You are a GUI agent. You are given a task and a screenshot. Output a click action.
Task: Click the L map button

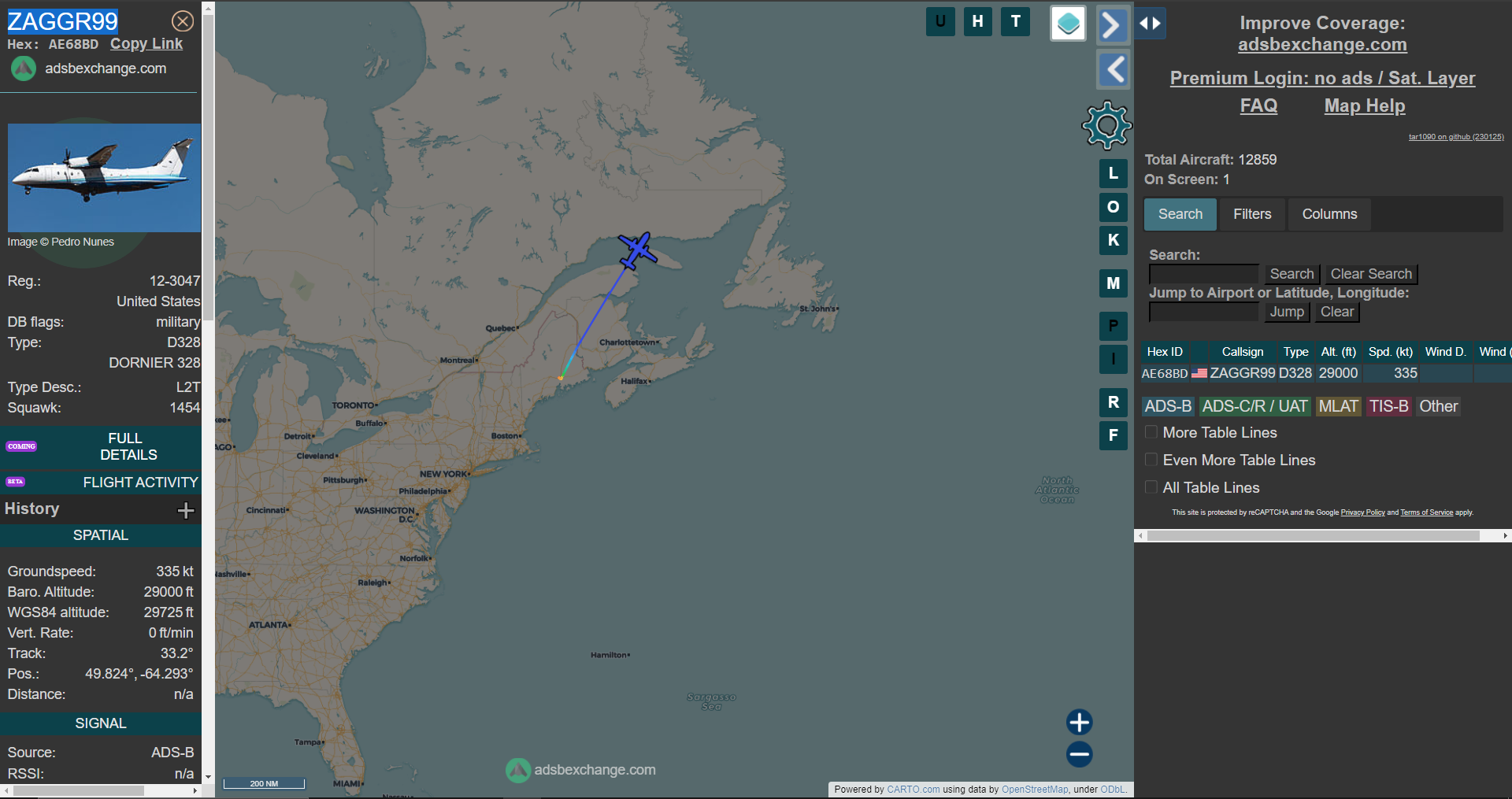1114,173
